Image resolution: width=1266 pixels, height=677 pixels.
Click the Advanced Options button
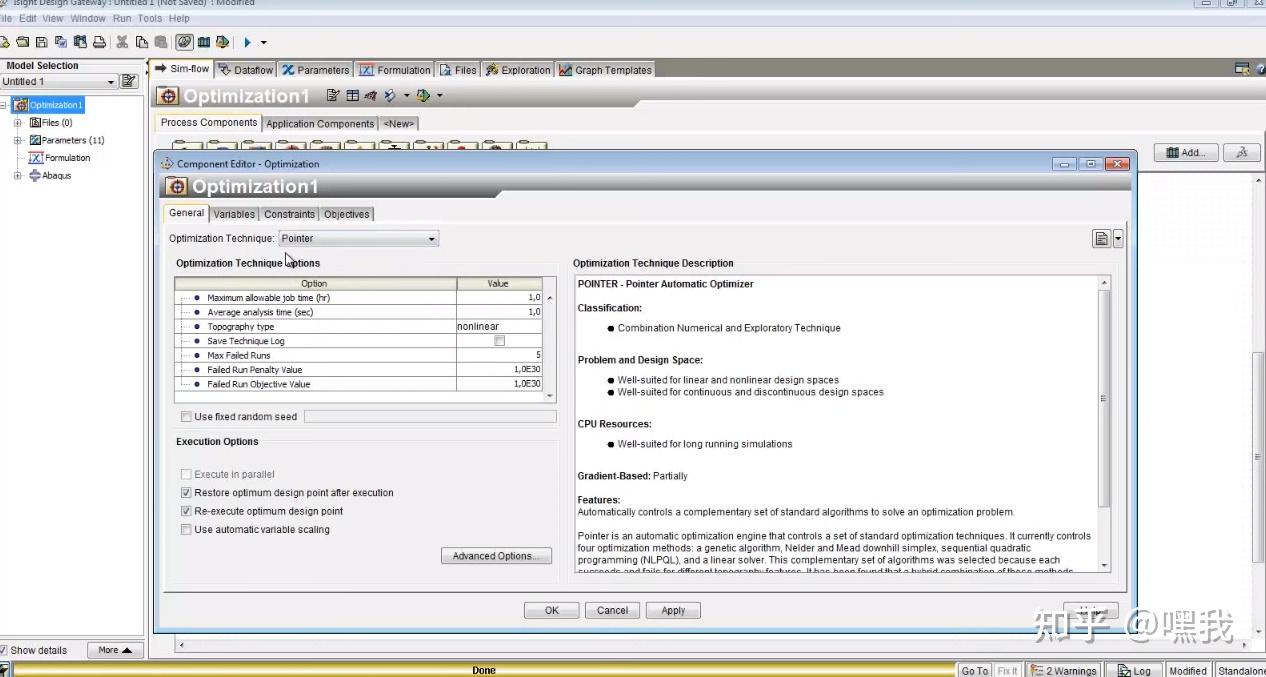(496, 556)
